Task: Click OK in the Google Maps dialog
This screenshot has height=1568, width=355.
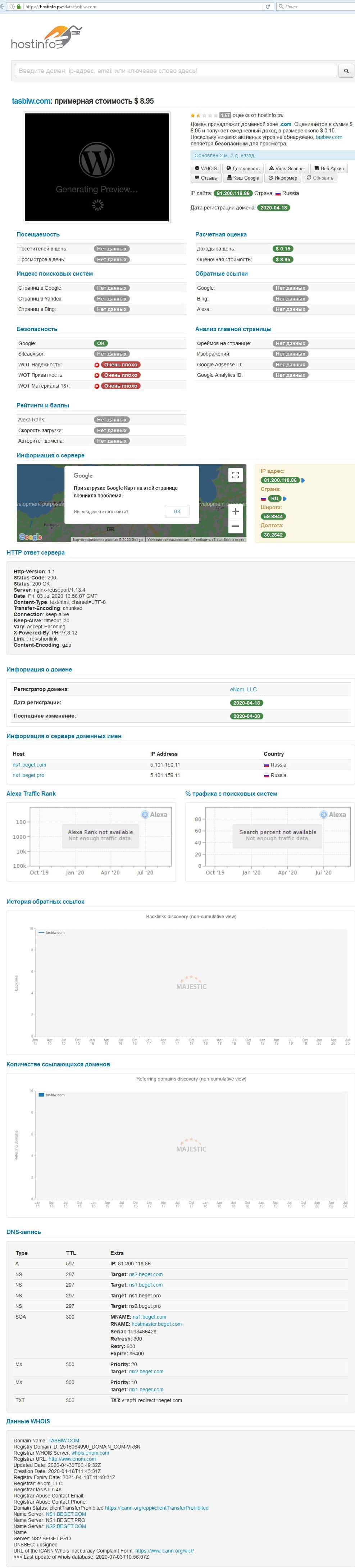Action: click(x=177, y=511)
